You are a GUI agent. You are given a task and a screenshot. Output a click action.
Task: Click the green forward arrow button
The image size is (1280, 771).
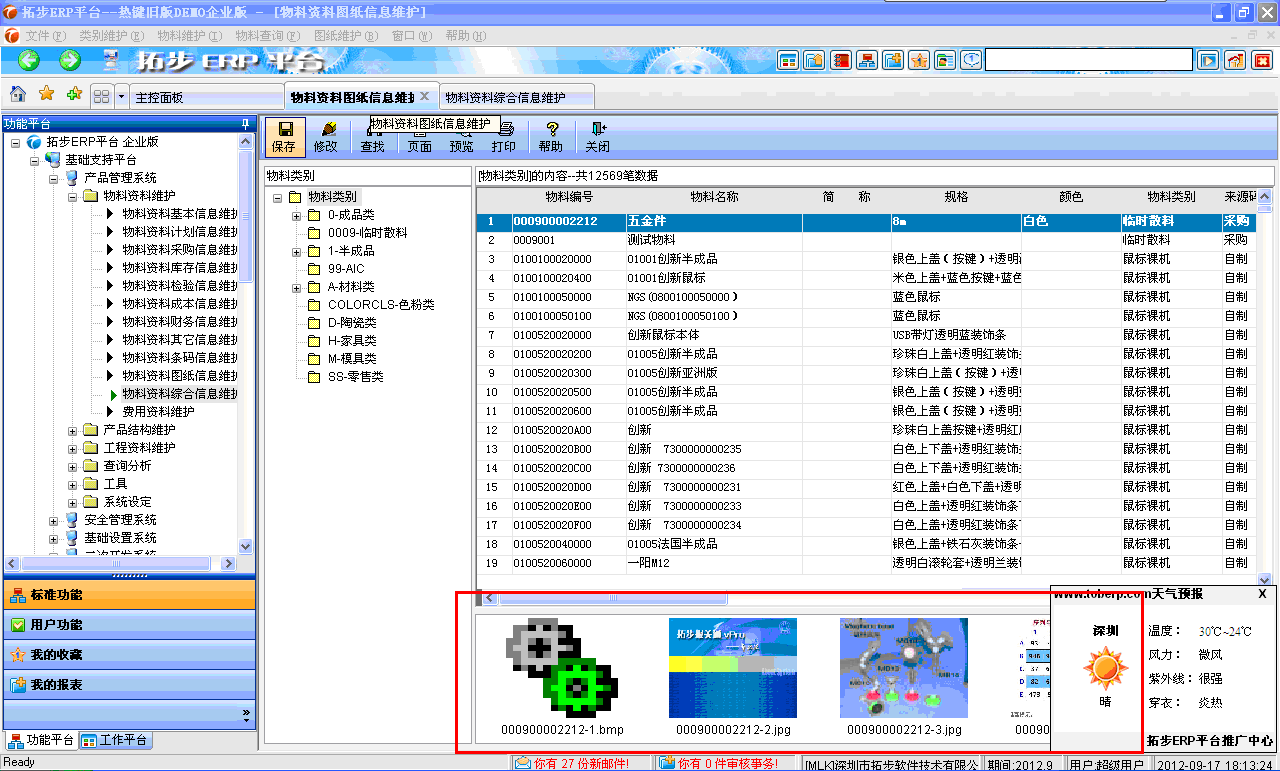(x=70, y=60)
